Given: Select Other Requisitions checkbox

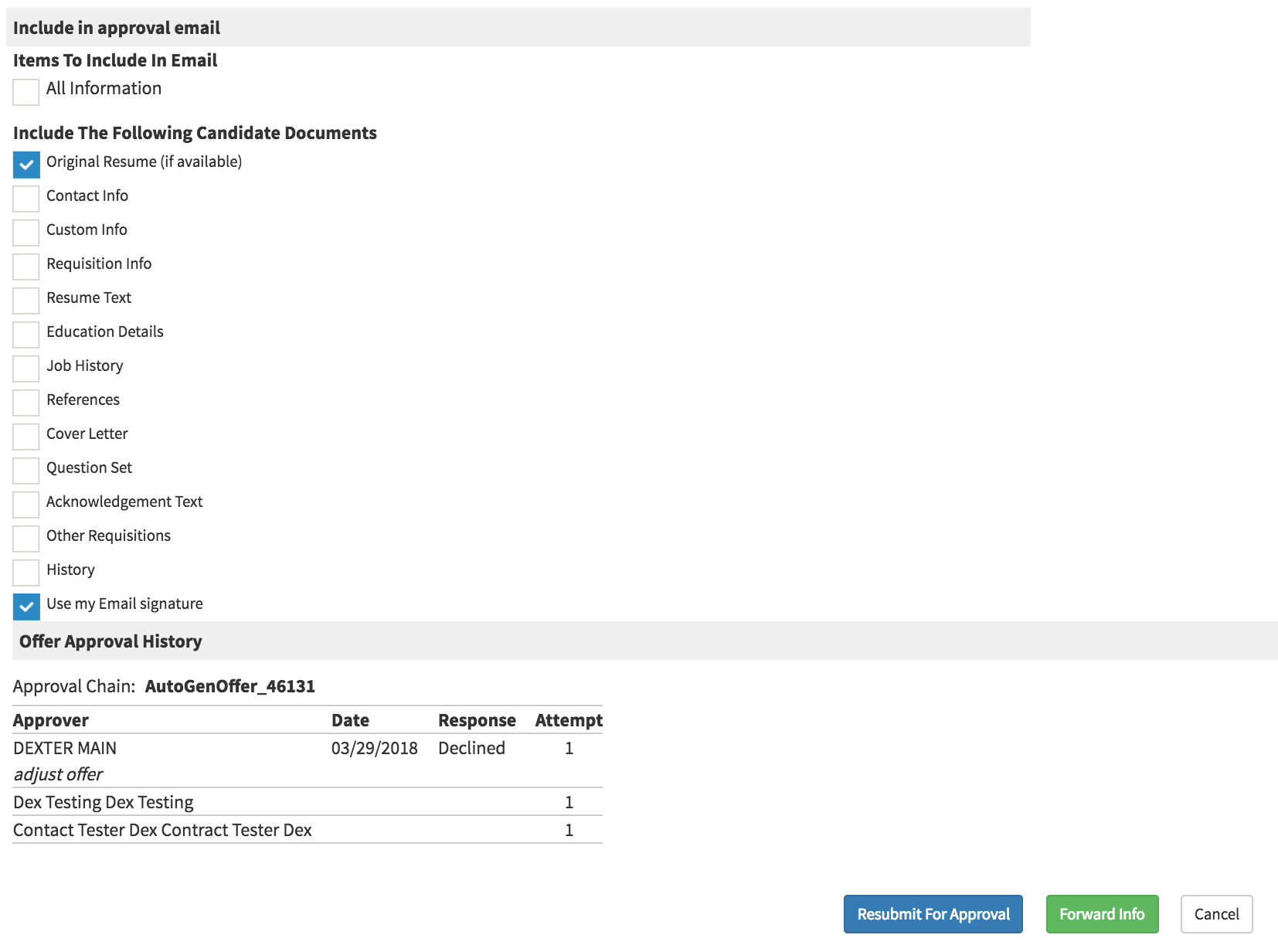Looking at the screenshot, I should point(26,539).
